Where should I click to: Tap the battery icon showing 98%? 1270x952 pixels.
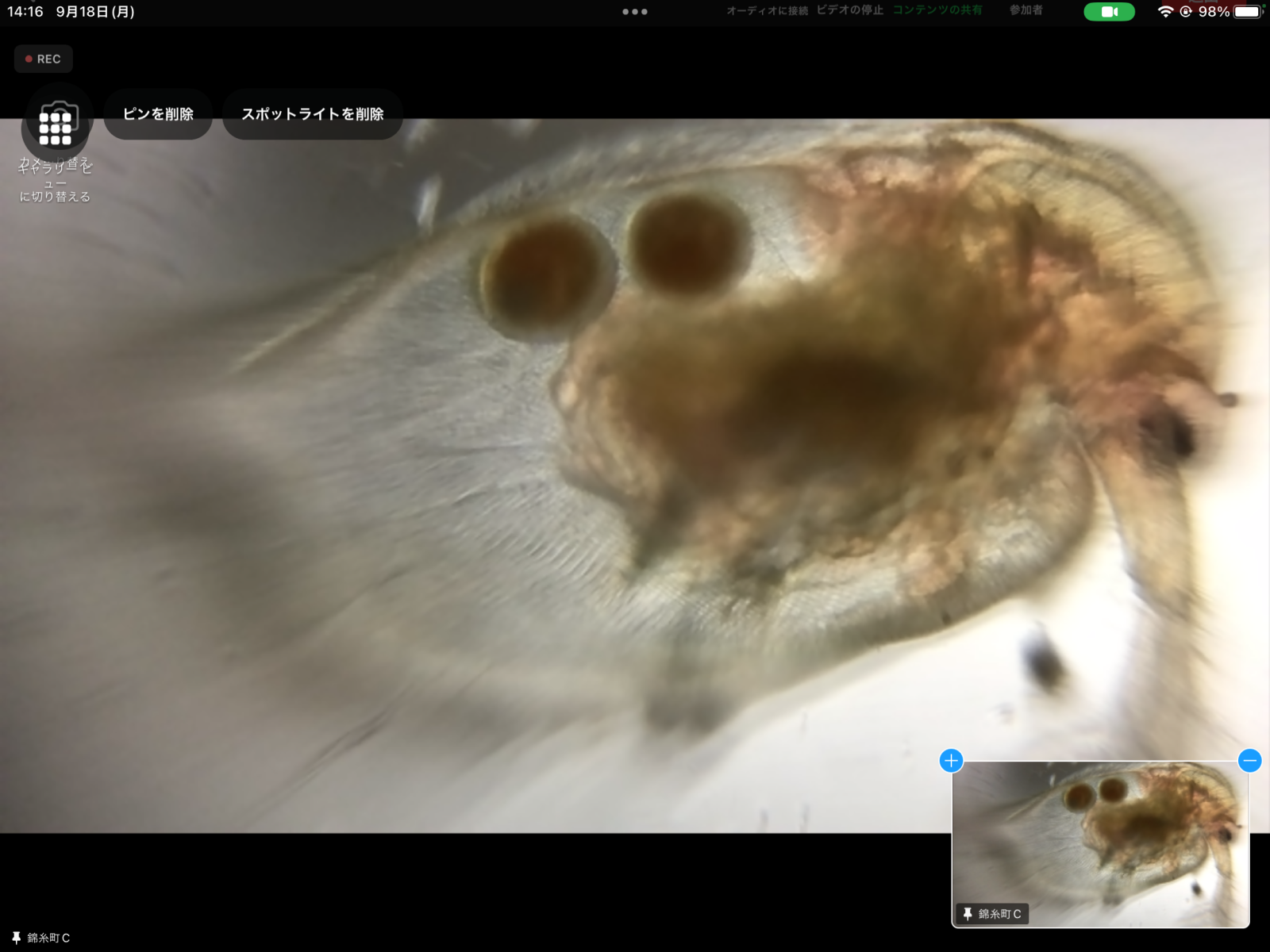coord(1247,12)
